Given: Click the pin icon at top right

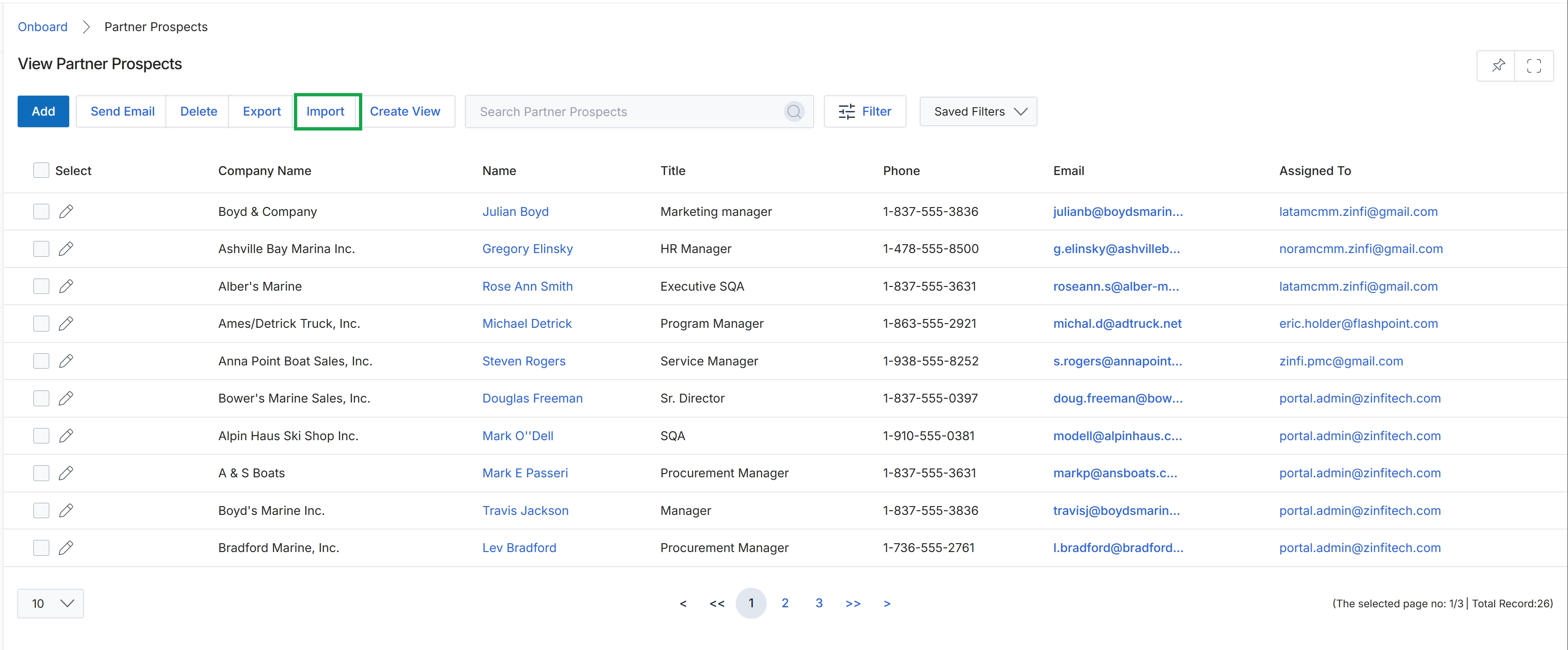Looking at the screenshot, I should click(x=1498, y=65).
